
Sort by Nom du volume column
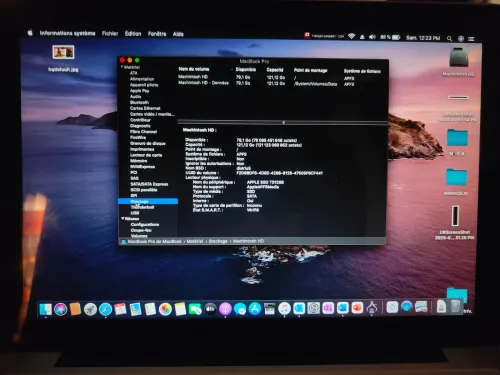pyautogui.click(x=194, y=69)
